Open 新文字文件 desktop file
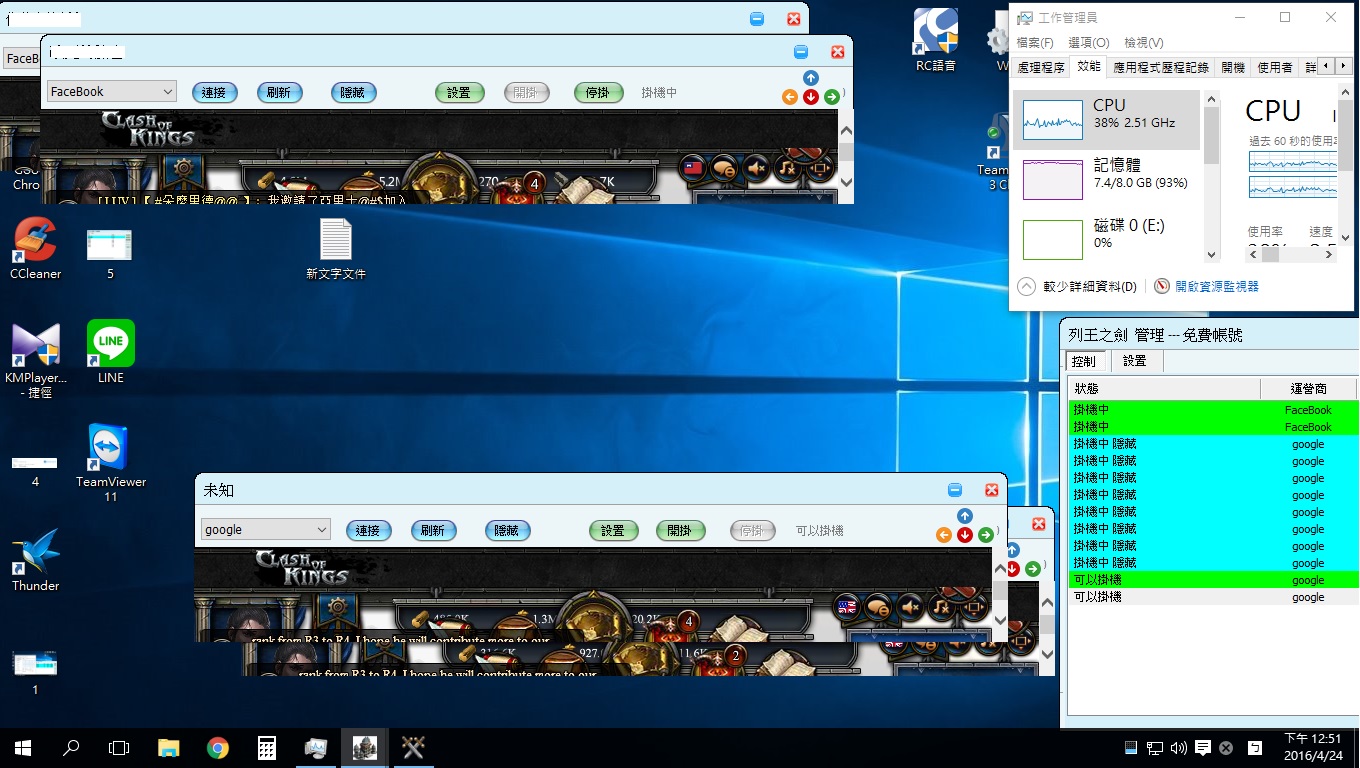1360x768 pixels. pos(336,248)
